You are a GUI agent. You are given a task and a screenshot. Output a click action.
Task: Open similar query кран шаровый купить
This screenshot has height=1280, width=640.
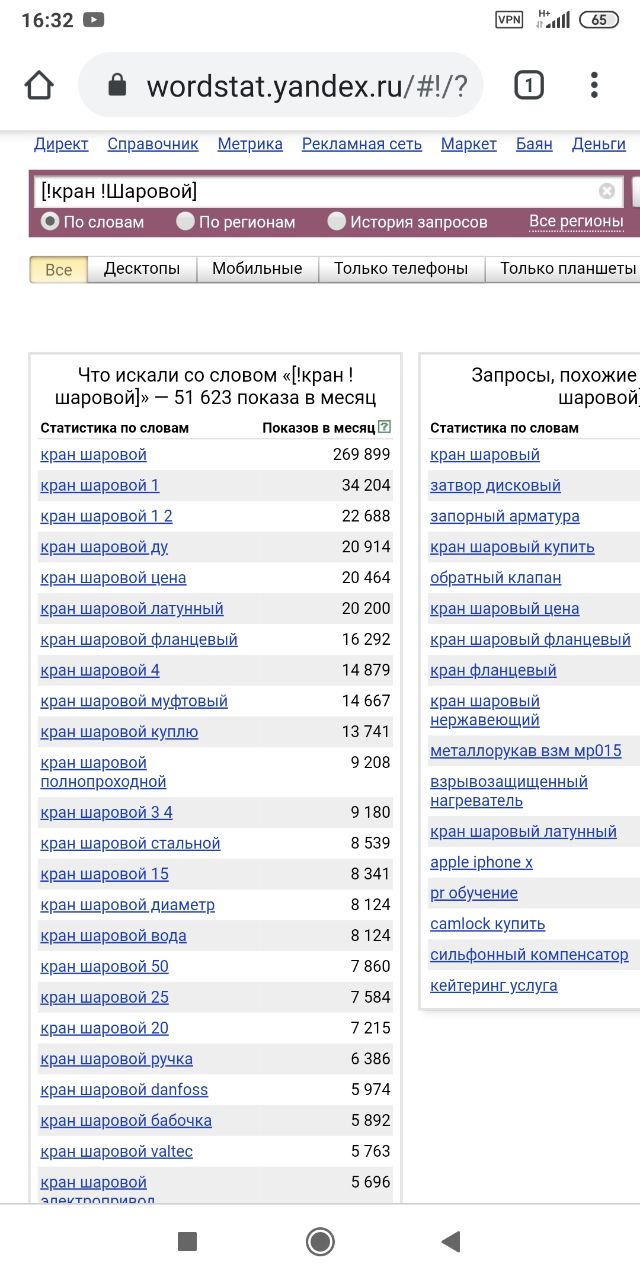pyautogui.click(x=512, y=547)
